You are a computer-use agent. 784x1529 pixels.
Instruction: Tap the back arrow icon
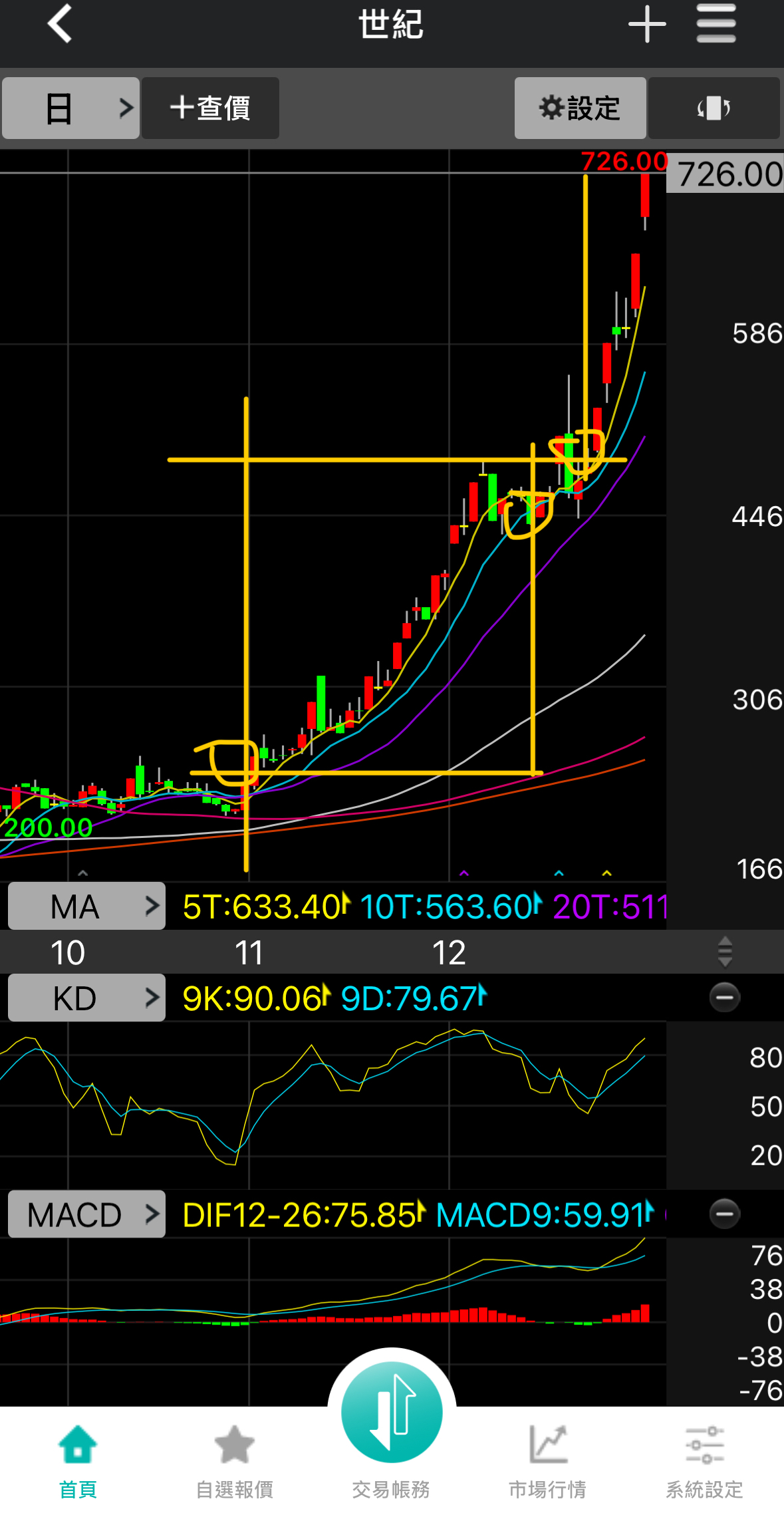point(60,24)
